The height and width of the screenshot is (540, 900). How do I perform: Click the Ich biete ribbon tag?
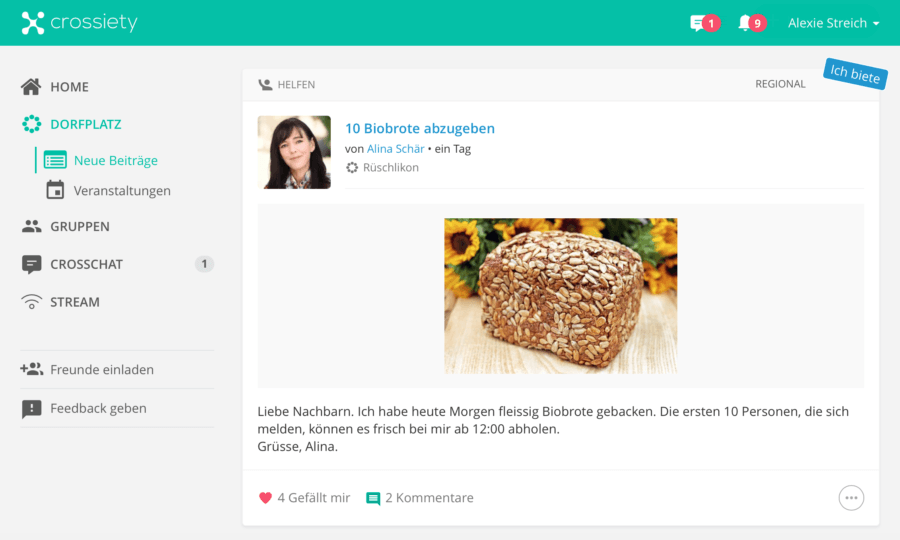click(855, 74)
